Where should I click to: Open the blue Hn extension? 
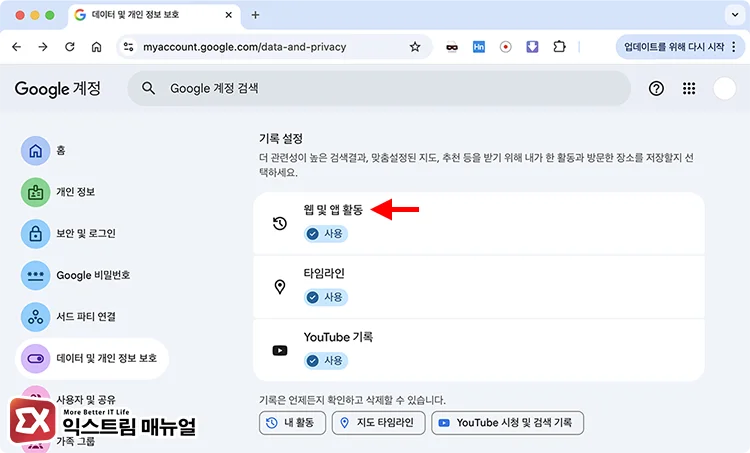pyautogui.click(x=479, y=47)
